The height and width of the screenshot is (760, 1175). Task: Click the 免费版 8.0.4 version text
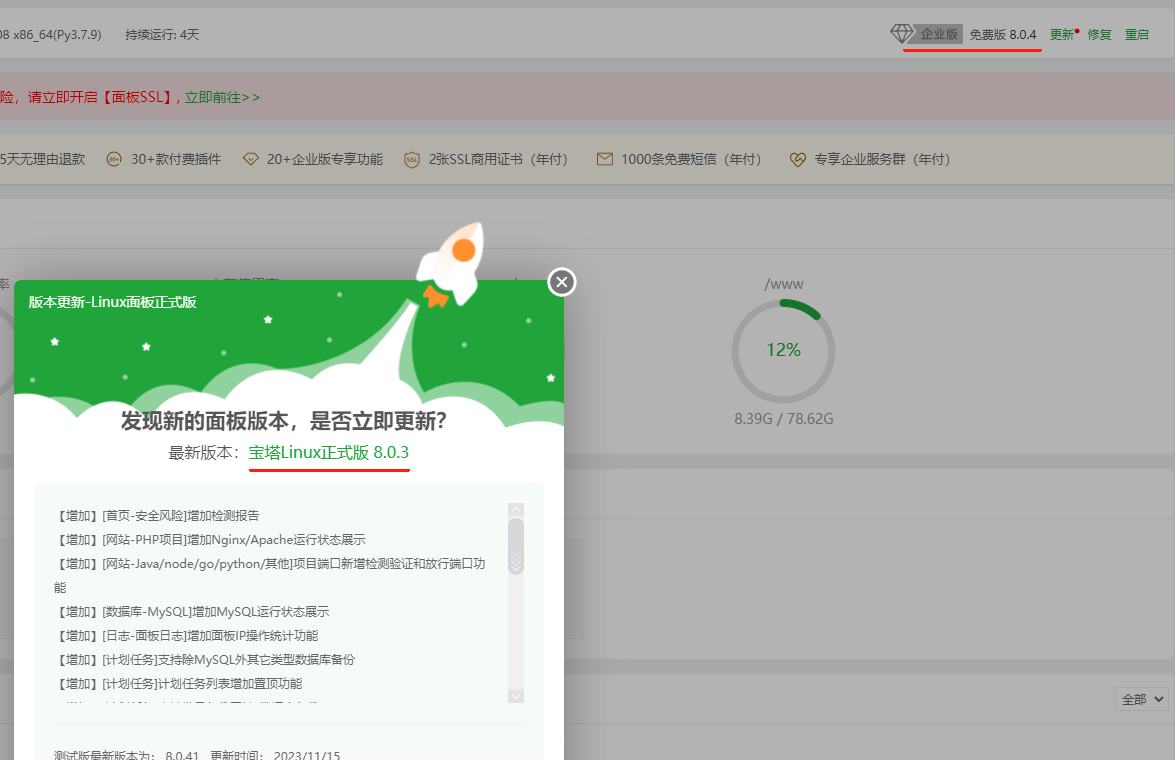pos(1003,34)
